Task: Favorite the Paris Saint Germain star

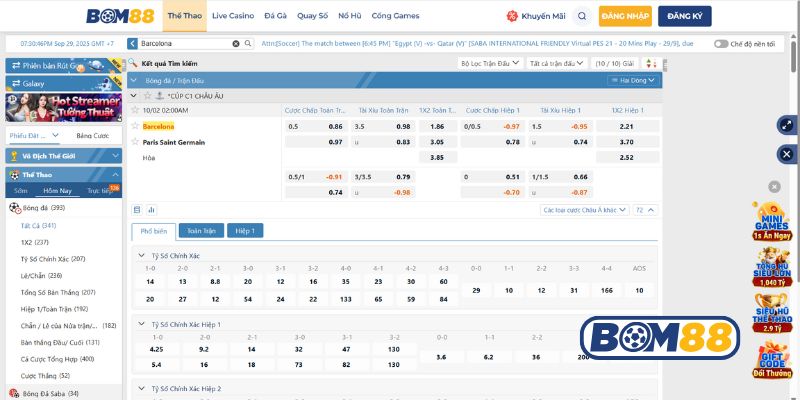Action: (136, 142)
